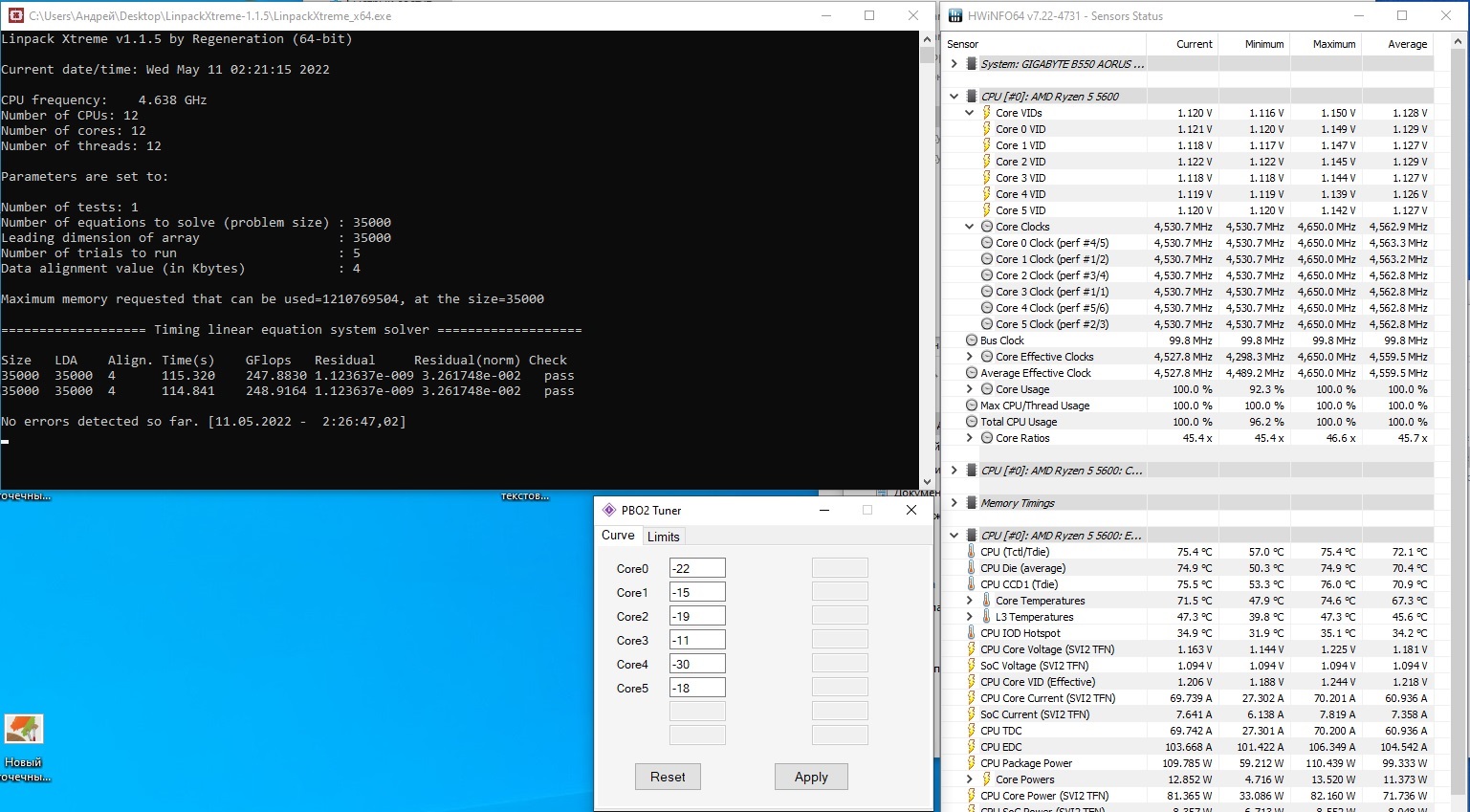Collapse the CPU [#0]: AMD Ryzen 5 5600: E... group

click(954, 536)
